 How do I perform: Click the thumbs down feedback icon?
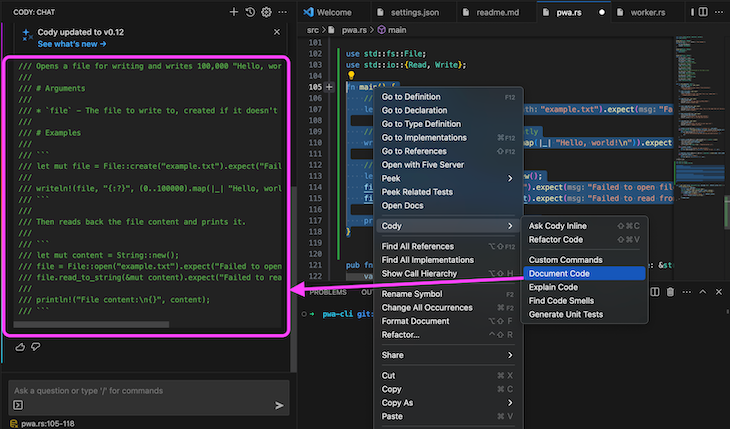coord(35,346)
